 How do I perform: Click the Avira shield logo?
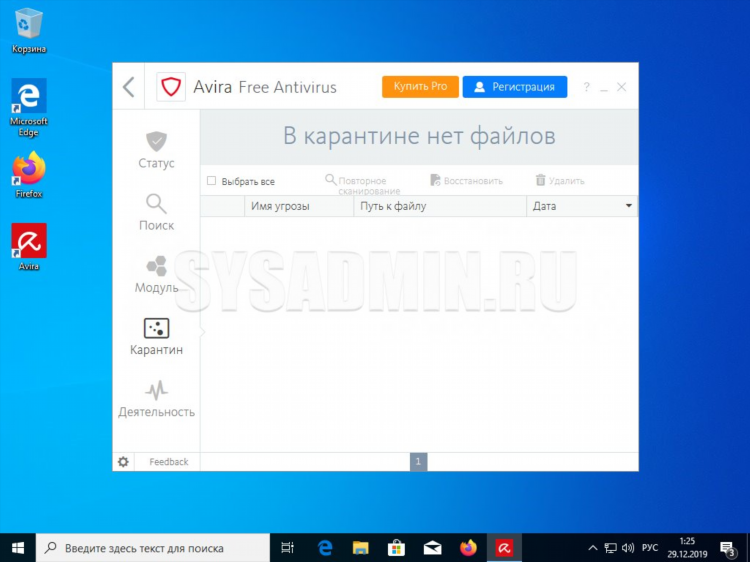171,87
